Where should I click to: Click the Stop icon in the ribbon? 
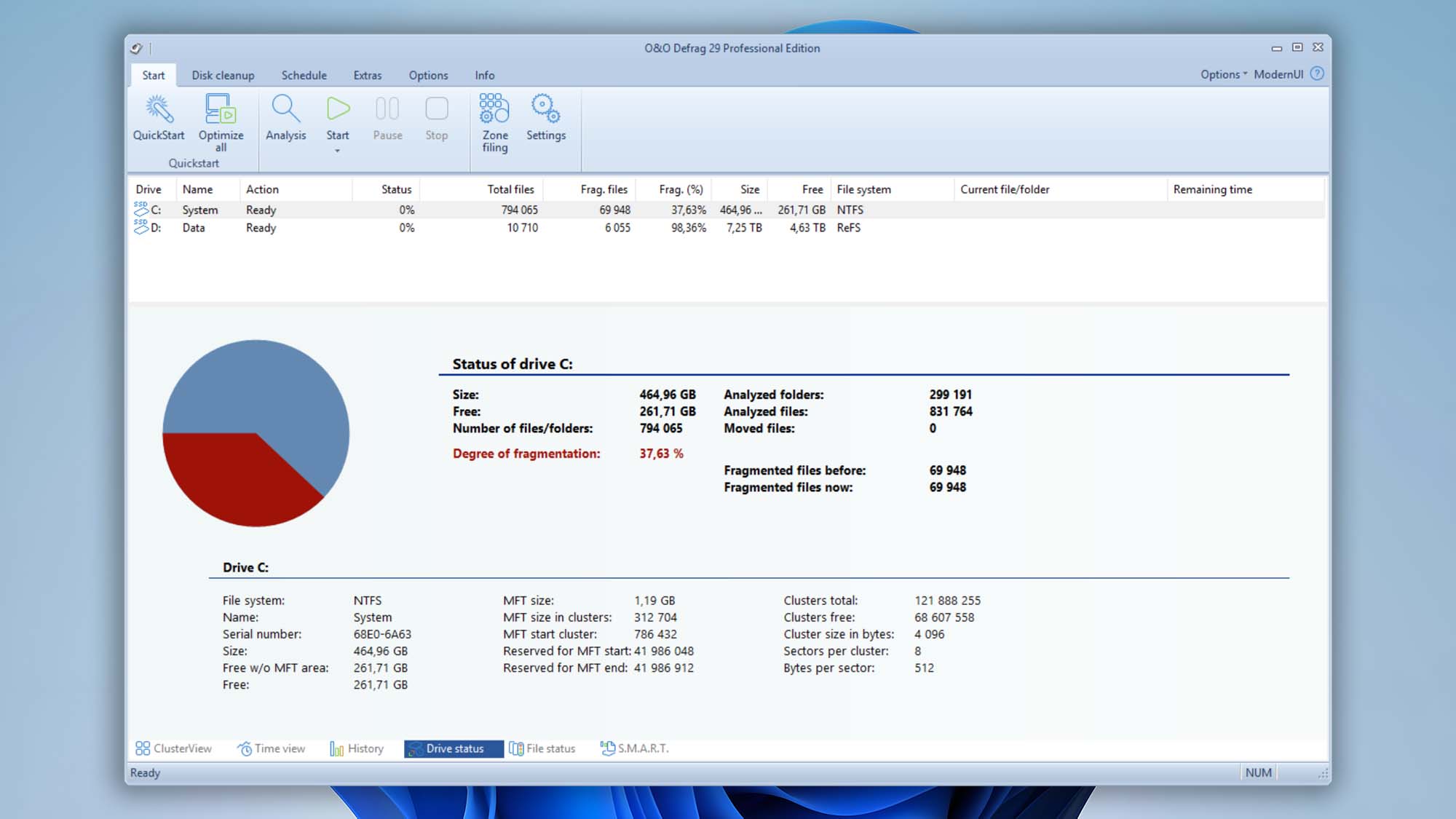pyautogui.click(x=437, y=108)
